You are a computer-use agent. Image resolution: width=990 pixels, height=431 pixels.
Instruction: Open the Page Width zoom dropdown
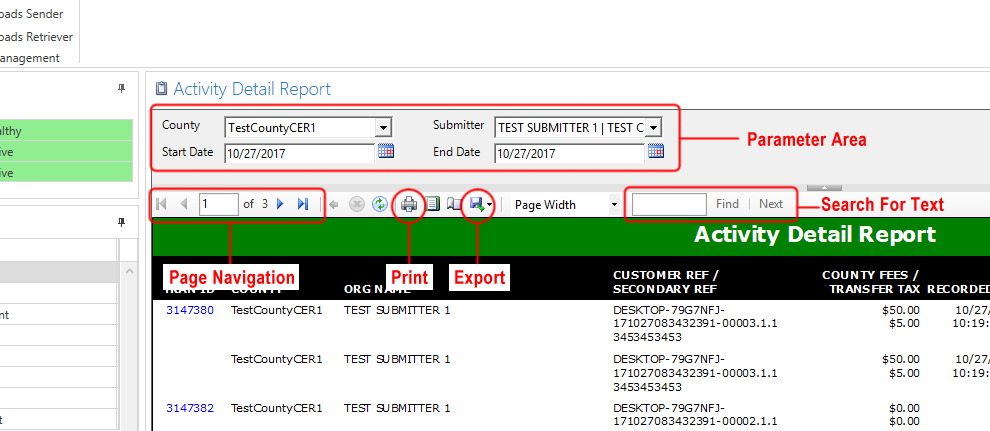(613, 205)
